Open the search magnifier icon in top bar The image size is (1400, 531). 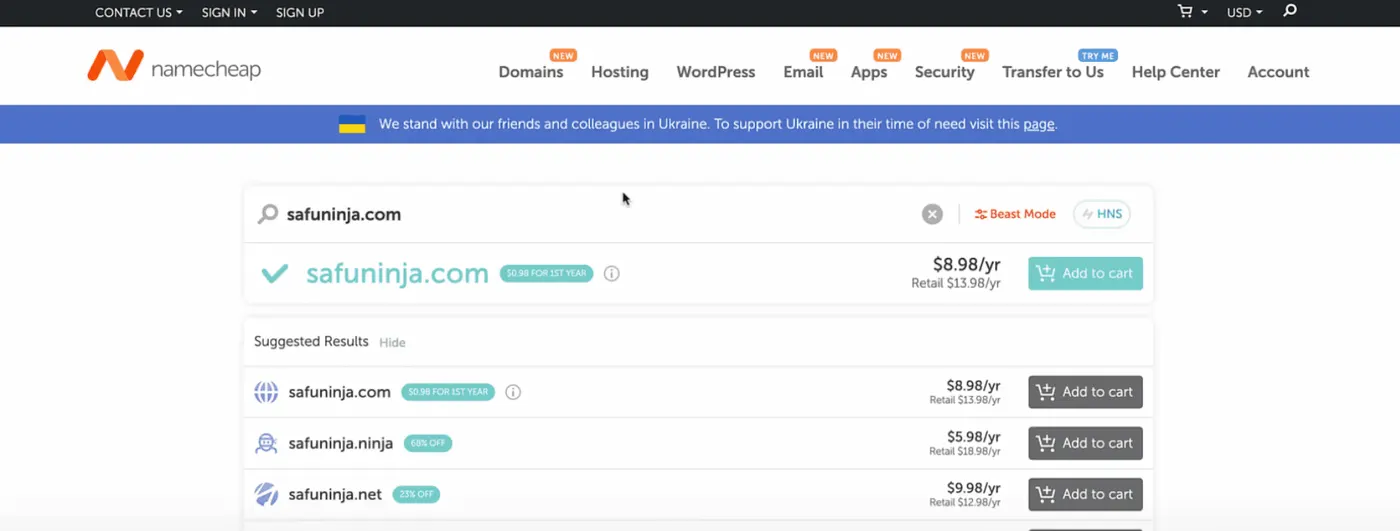tap(1290, 12)
